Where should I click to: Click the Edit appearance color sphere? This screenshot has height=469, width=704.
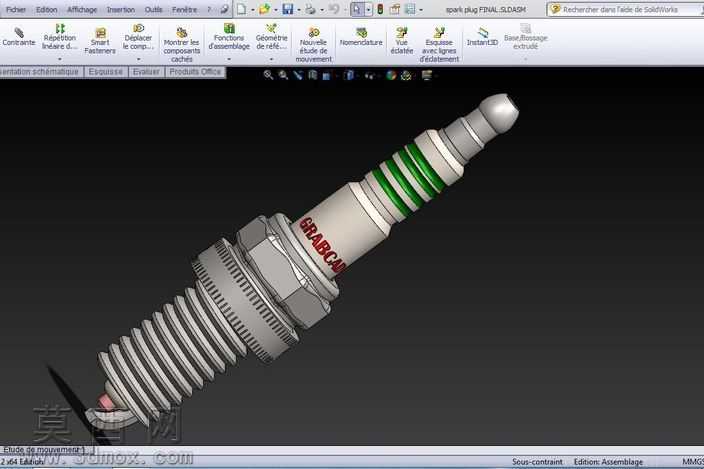tap(392, 75)
